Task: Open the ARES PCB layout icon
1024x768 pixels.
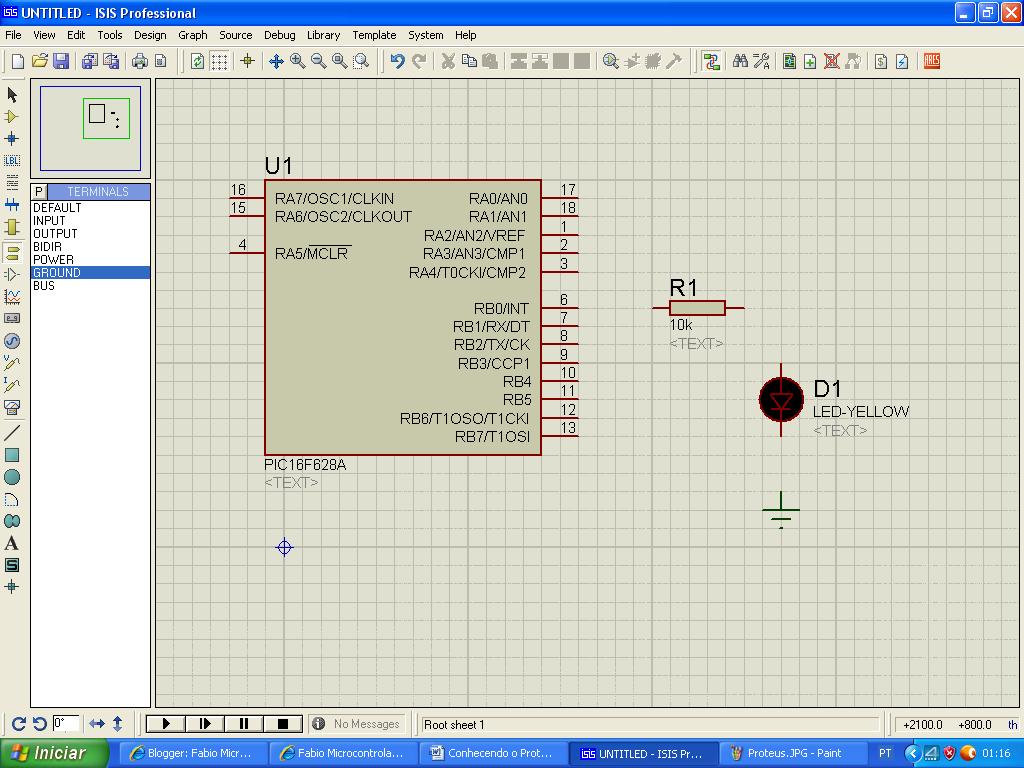Action: tap(931, 61)
